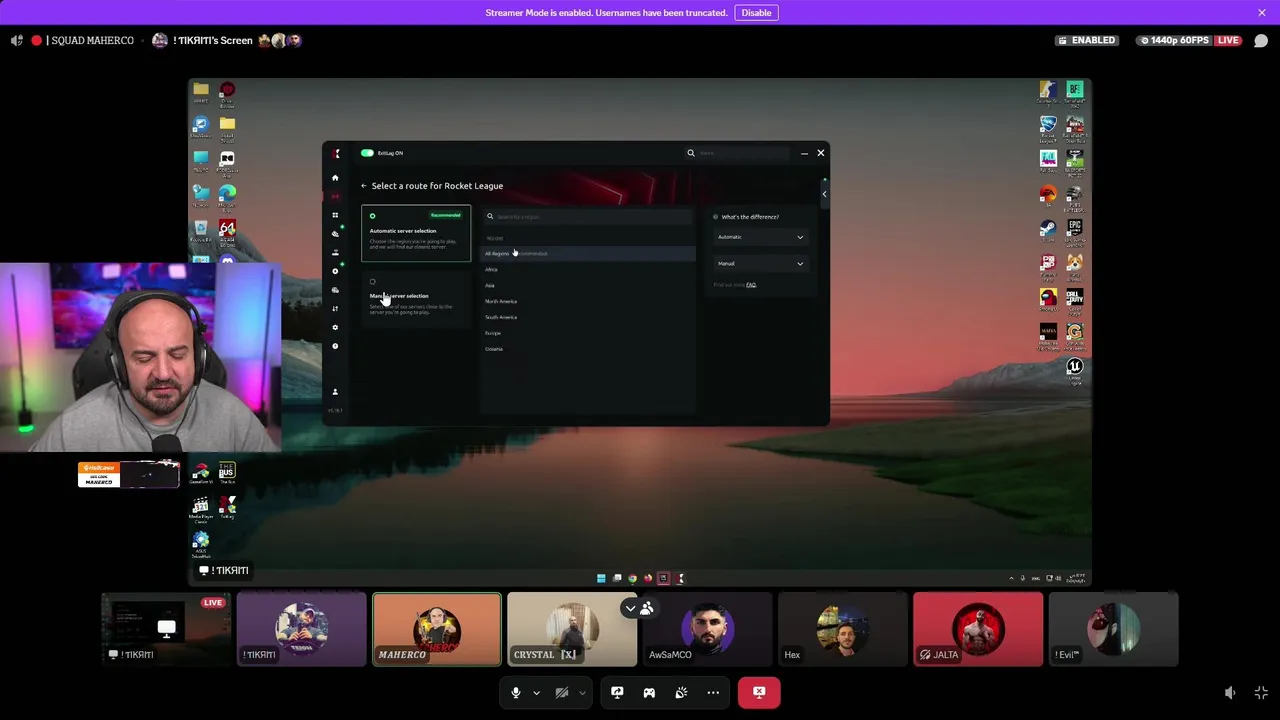Open the gear settings icon in ExitLag sidebar
This screenshot has height=720, width=1280.
(335, 327)
